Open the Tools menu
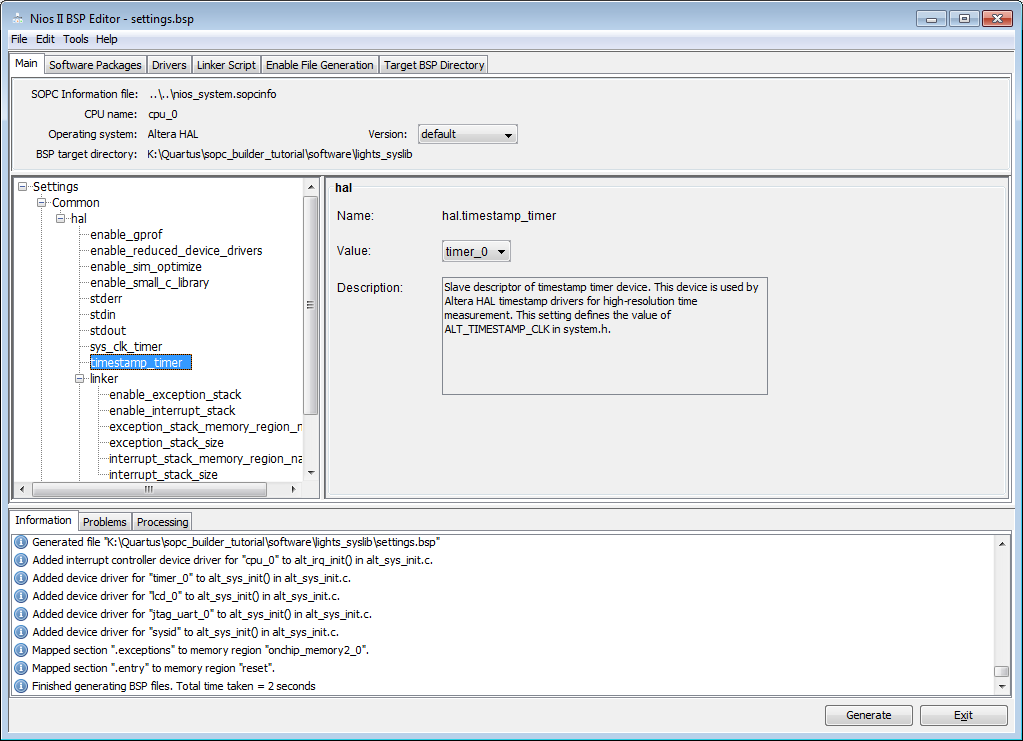The width and height of the screenshot is (1023, 741). [x=76, y=39]
